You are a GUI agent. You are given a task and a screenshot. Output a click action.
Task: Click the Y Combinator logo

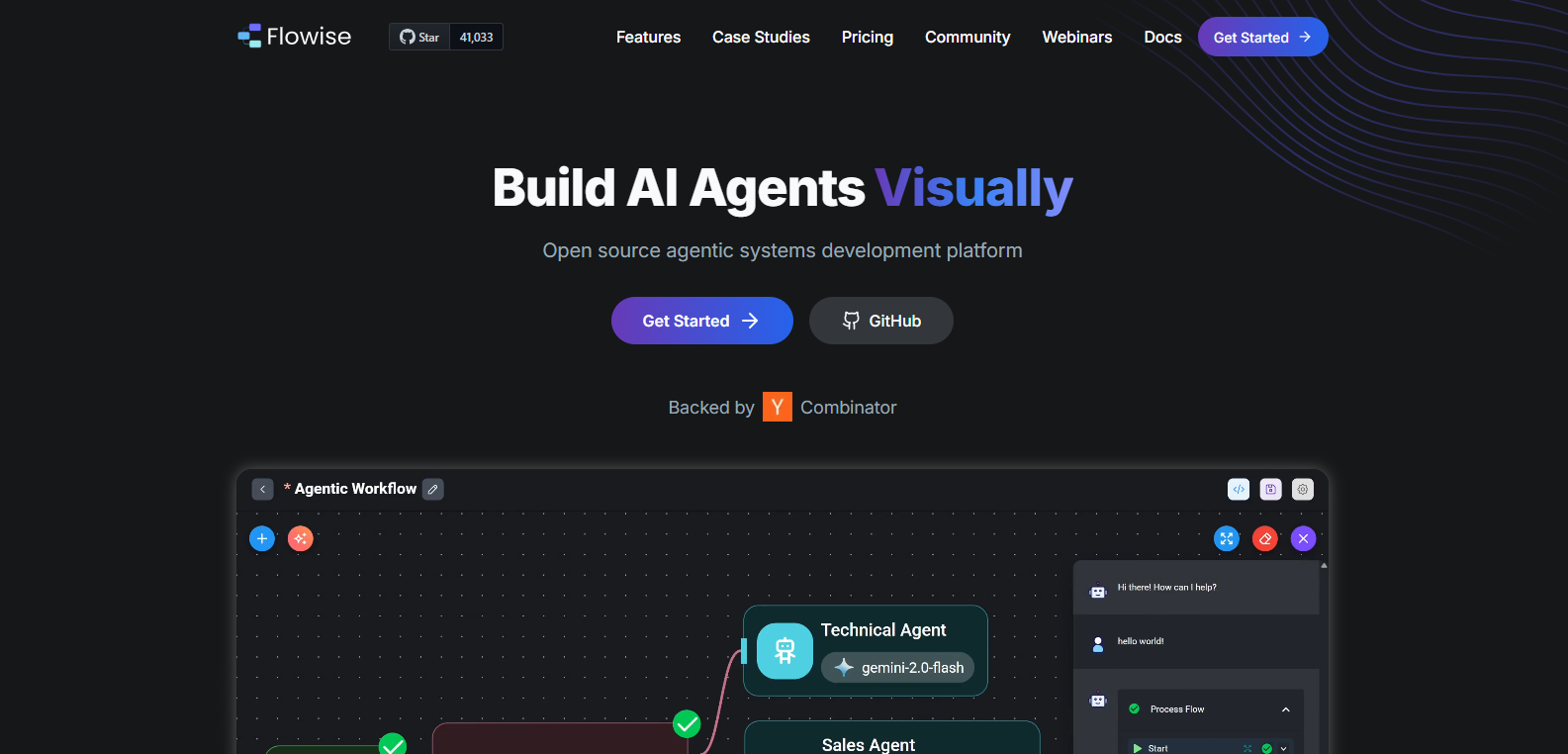pos(778,407)
